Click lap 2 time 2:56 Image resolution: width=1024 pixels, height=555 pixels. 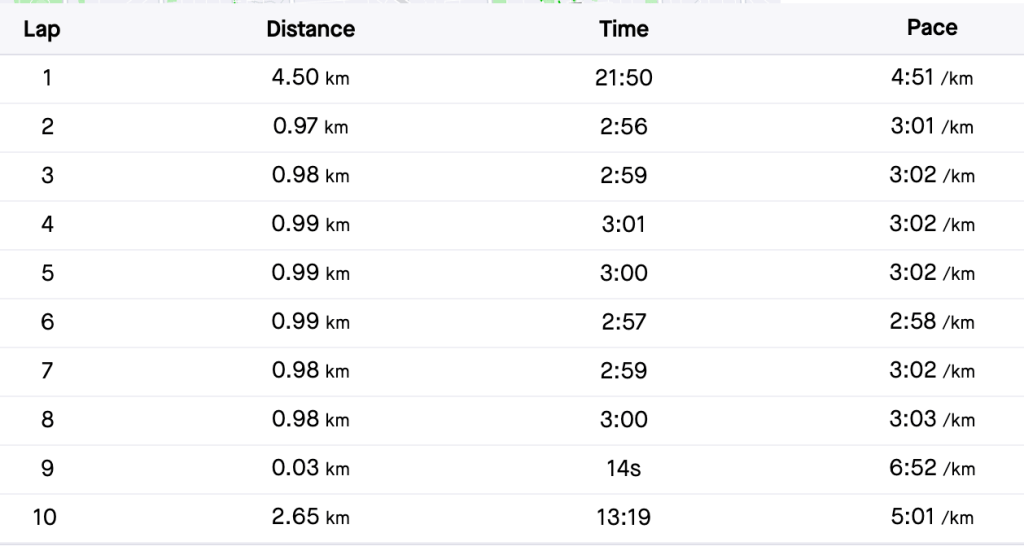click(624, 127)
